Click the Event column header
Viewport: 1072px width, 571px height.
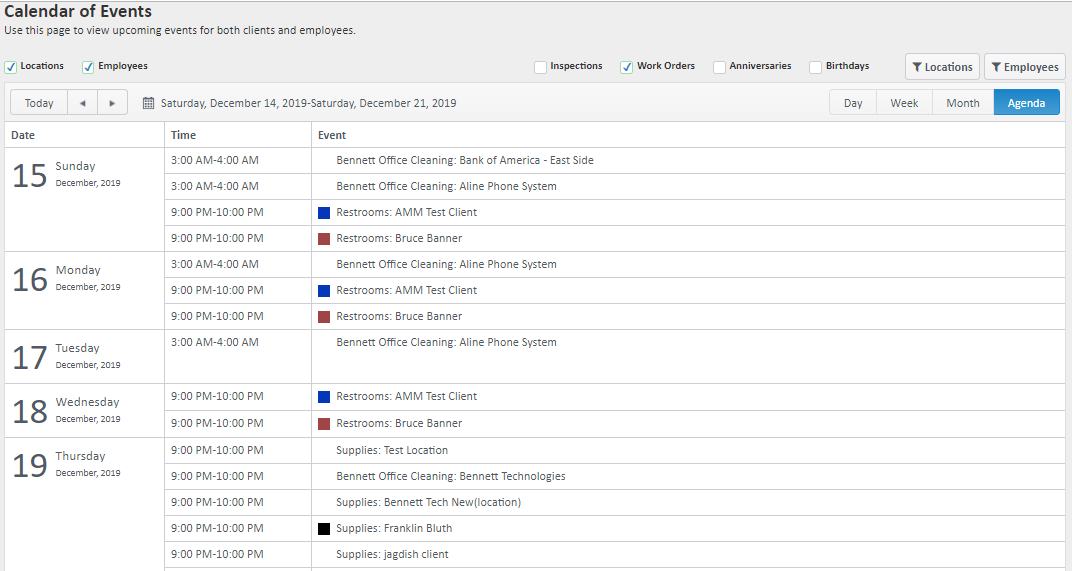688,135
